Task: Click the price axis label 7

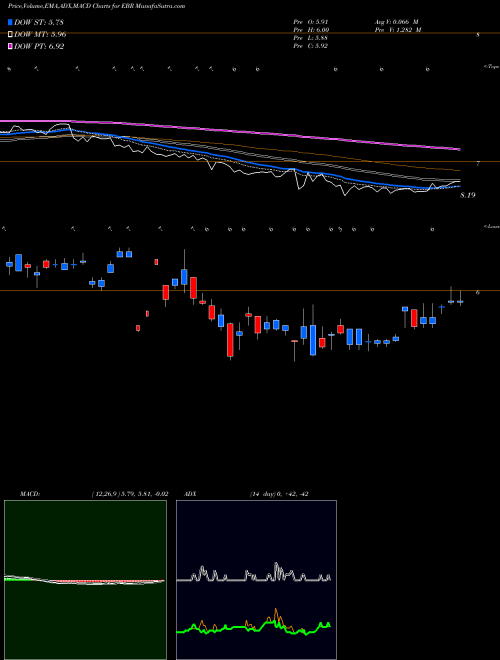Action: [x=478, y=164]
